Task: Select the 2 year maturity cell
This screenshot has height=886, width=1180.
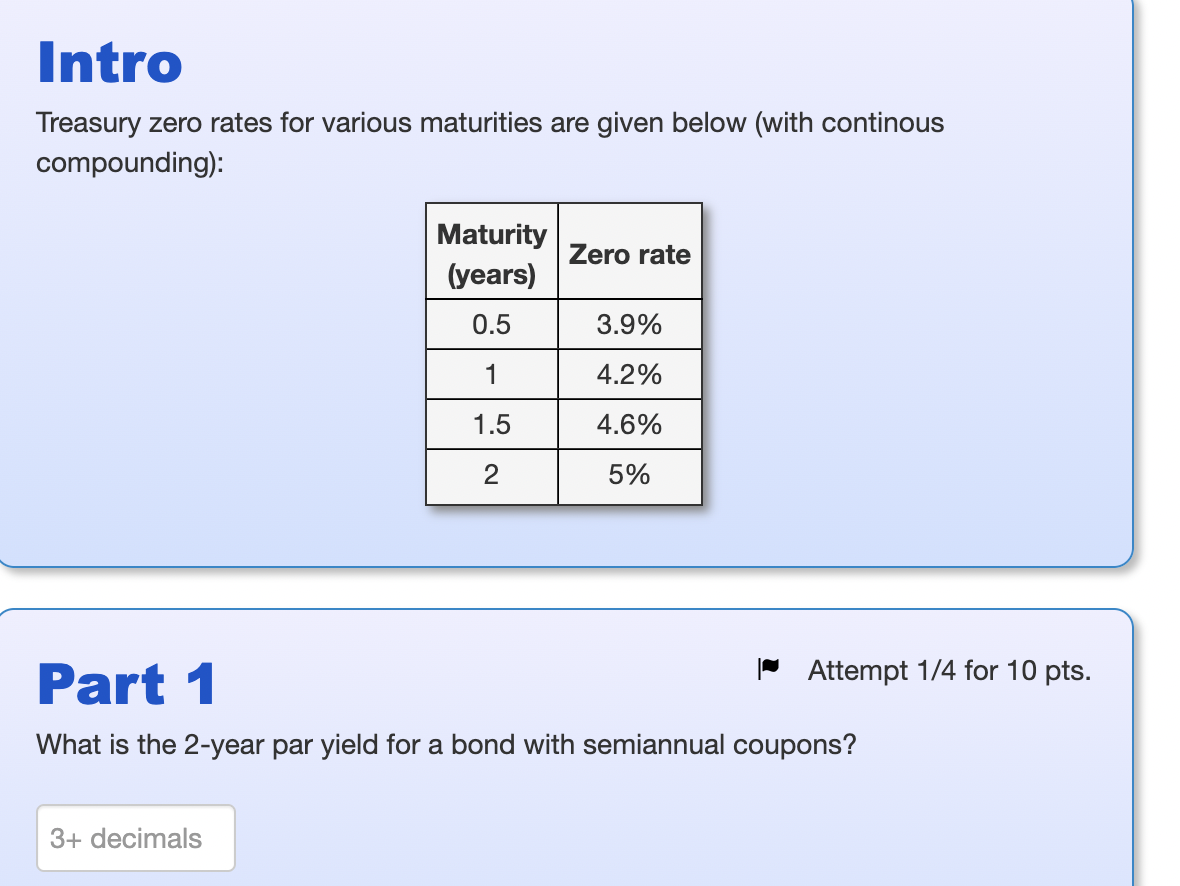Action: (491, 475)
